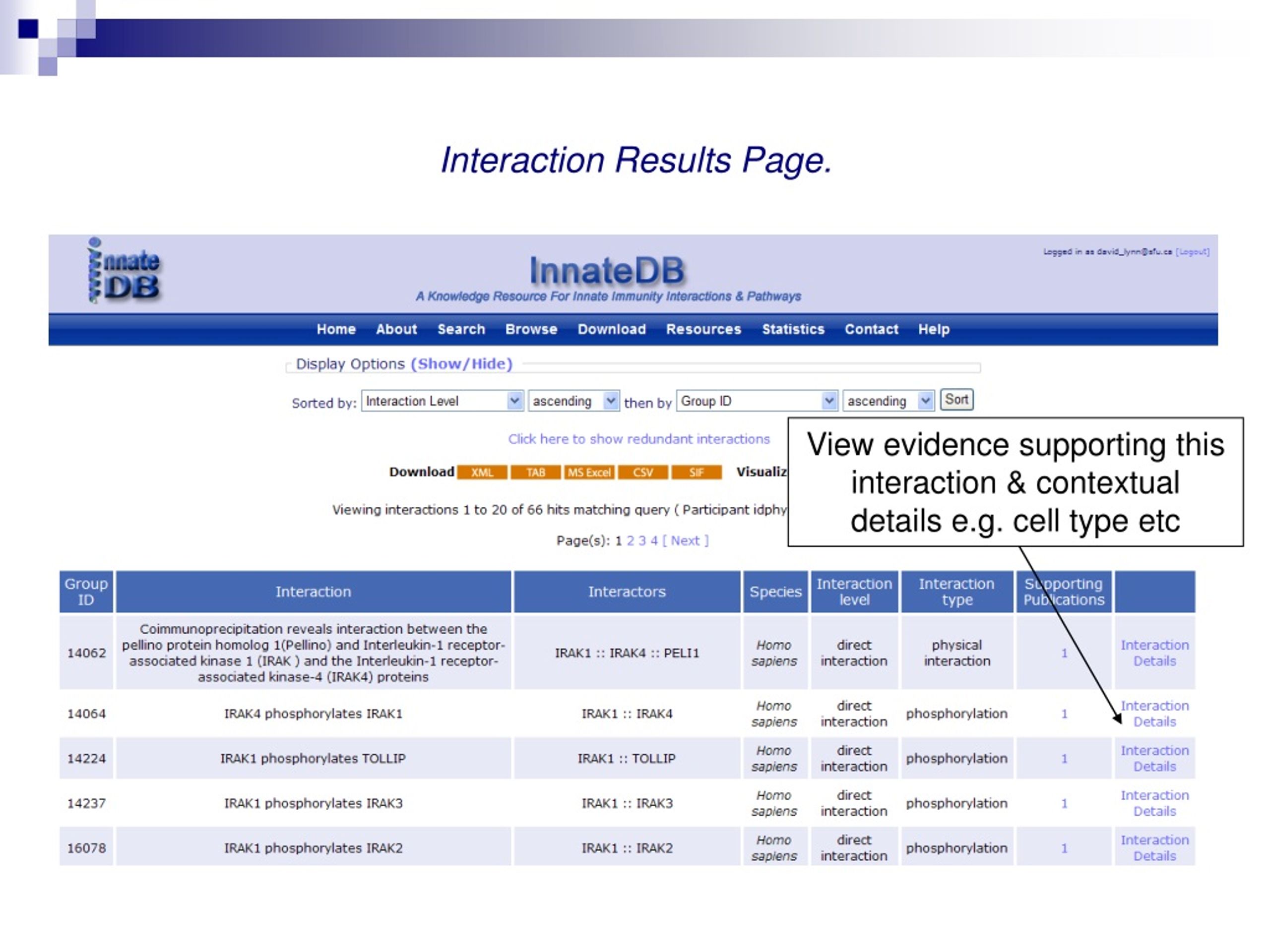Click here to show redundant interactions
Screen dimensions: 1270x952
pos(638,439)
